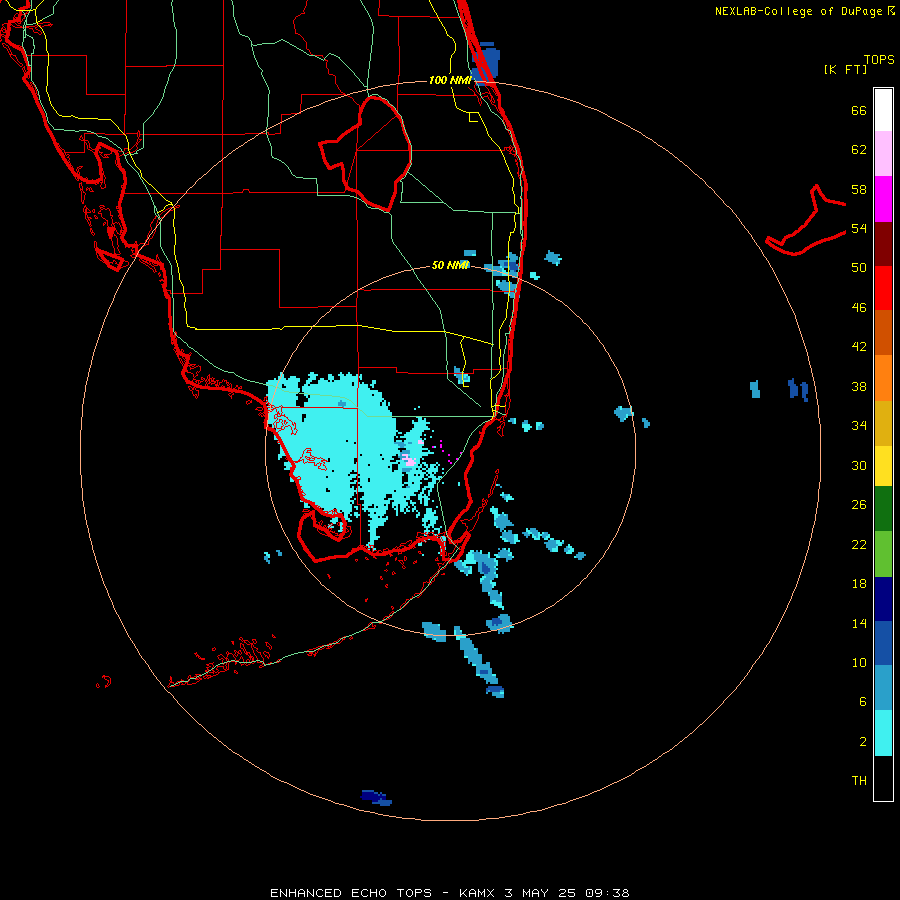The image size is (900, 900).
Task: Click the legend value 34
Action: pyautogui.click(x=859, y=426)
